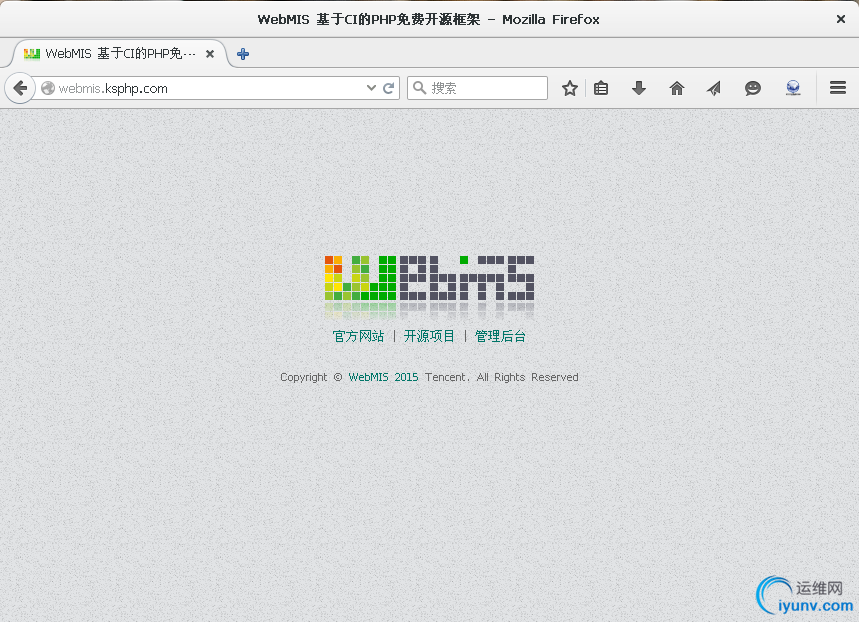Open the 开源项目 link
The image size is (859, 622).
(x=429, y=336)
